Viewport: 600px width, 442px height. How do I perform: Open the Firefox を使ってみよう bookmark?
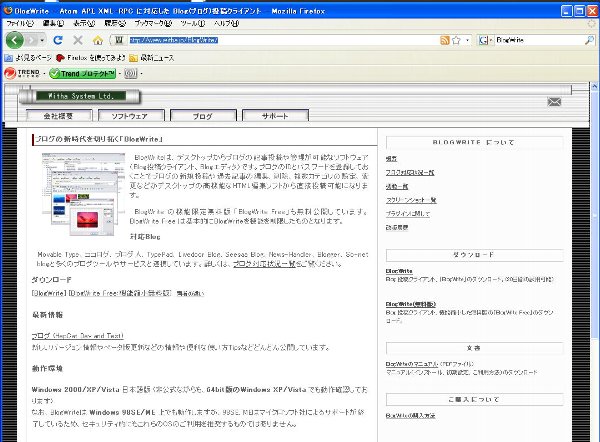(x=91, y=58)
